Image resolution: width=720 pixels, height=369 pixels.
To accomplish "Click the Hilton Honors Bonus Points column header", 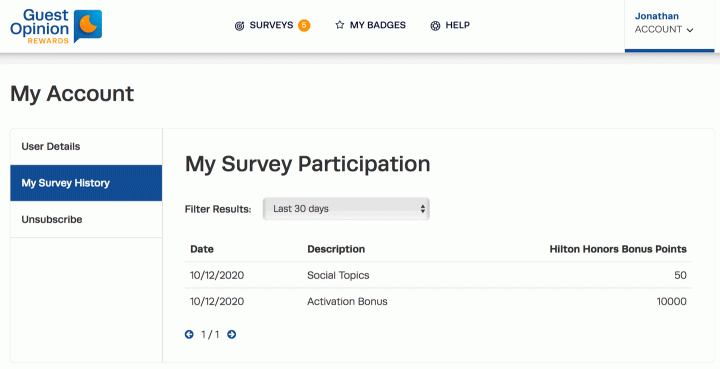I will (618, 249).
